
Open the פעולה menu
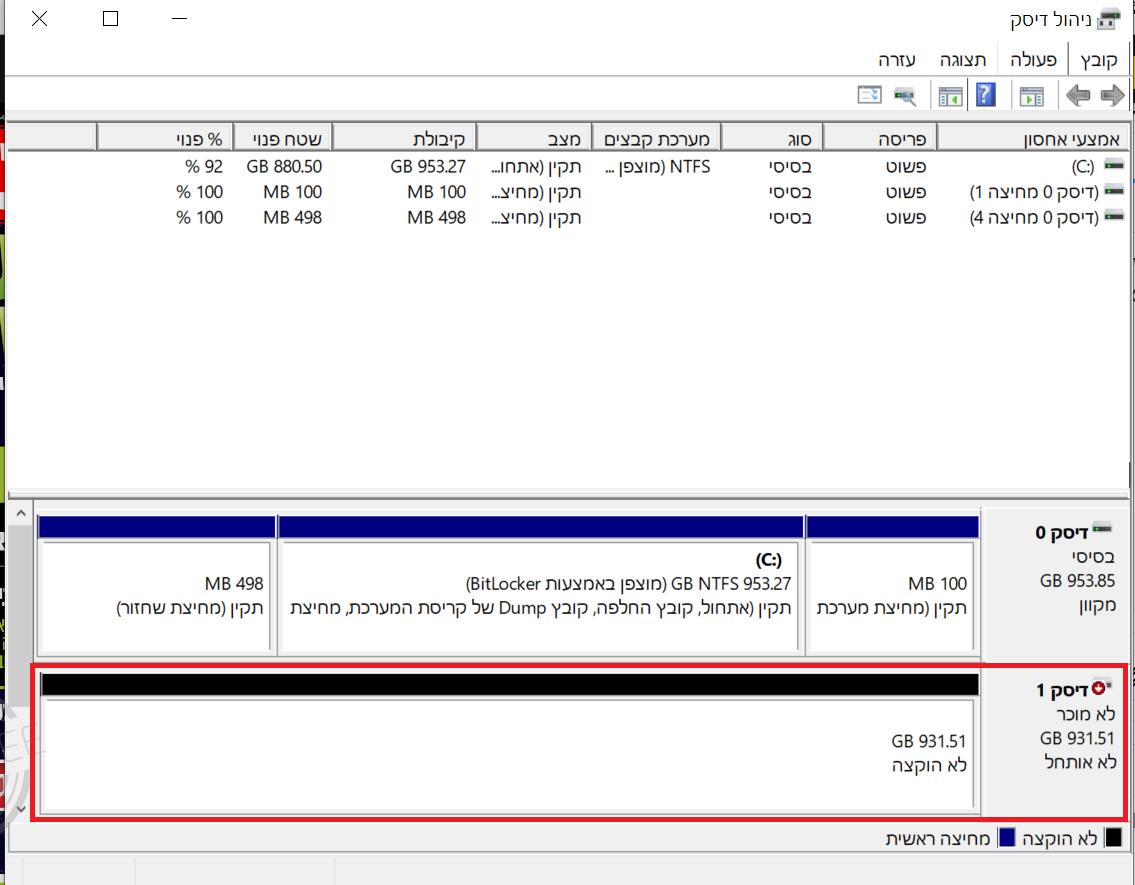point(1034,60)
